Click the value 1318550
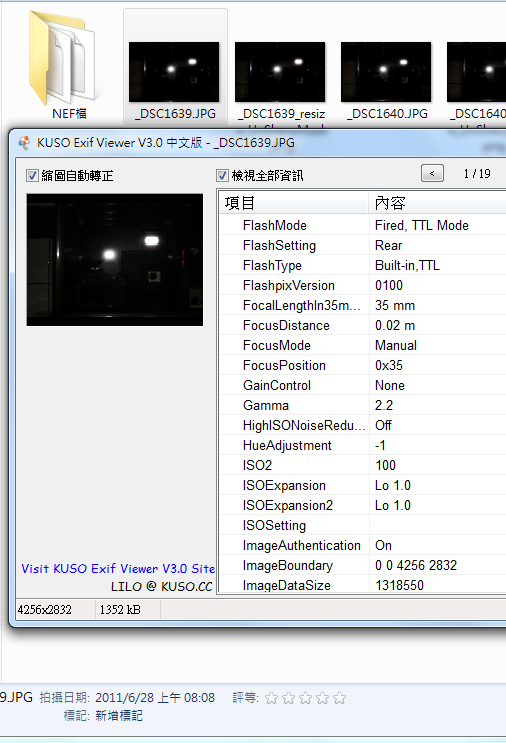506x743 pixels. click(399, 585)
